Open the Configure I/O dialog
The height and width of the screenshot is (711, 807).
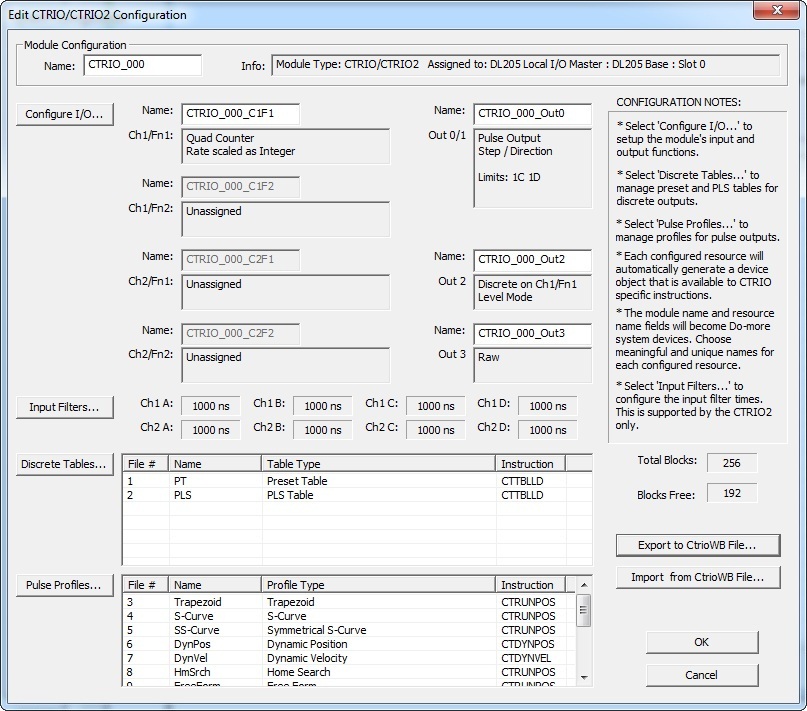coord(64,114)
